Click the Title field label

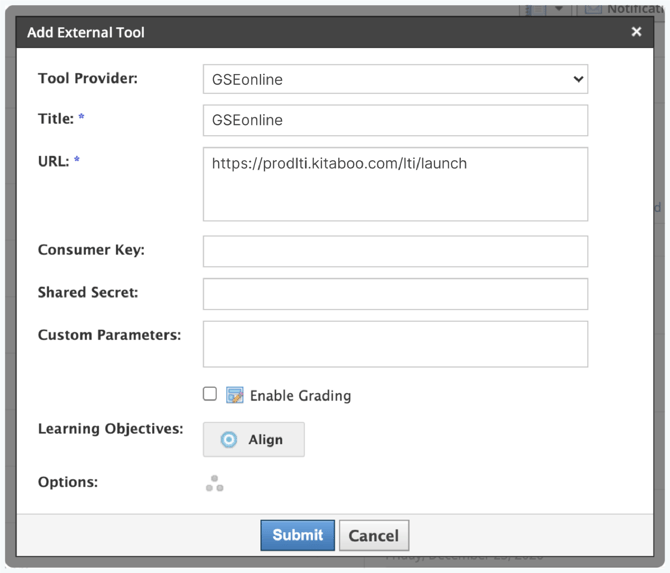pos(56,119)
